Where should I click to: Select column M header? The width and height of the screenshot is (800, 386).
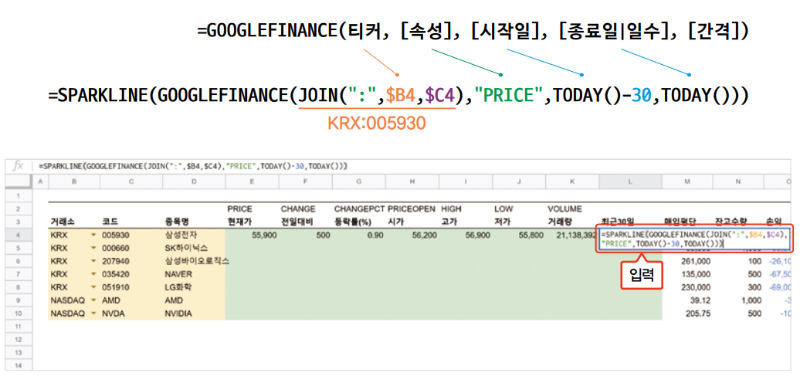(x=687, y=182)
